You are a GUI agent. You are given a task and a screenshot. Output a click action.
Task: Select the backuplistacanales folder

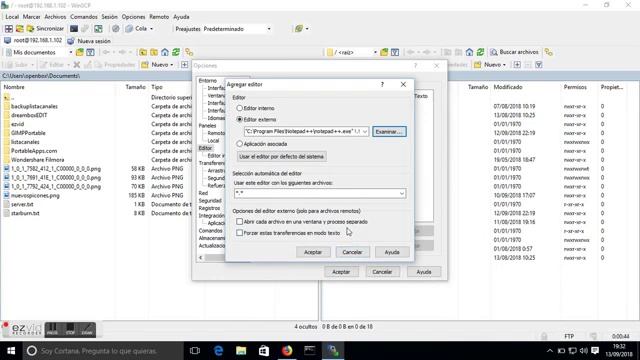pos(34,106)
